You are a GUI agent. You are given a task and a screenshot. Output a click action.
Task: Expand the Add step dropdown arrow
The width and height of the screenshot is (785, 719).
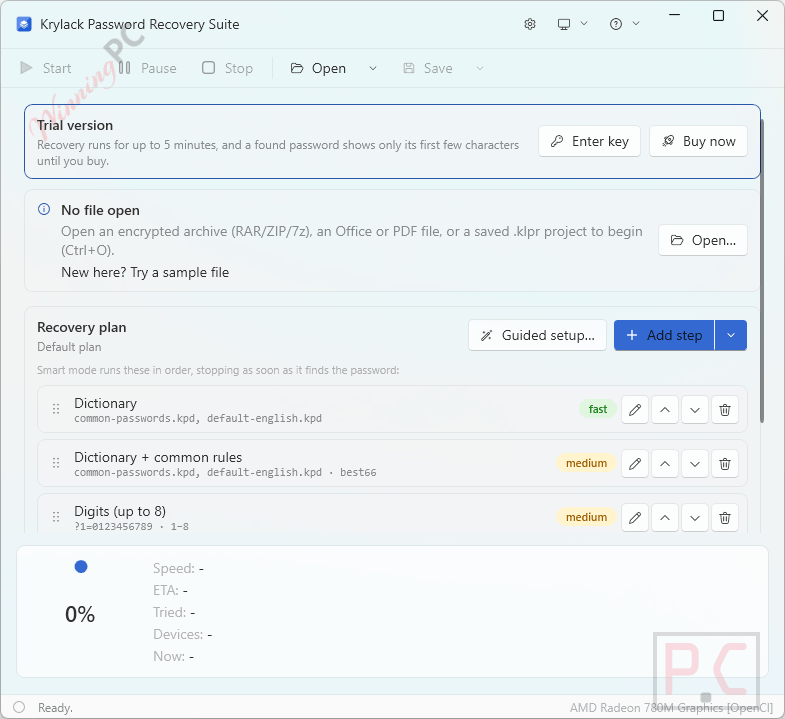pos(731,335)
